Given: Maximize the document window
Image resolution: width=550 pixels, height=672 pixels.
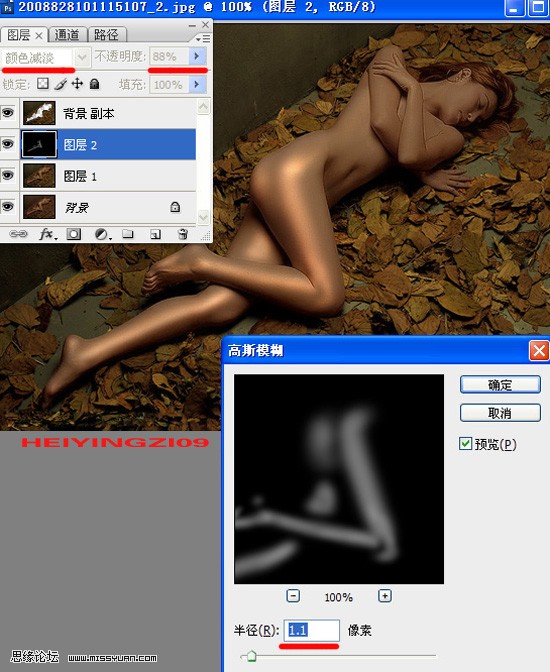Looking at the screenshot, I should coord(538,7).
